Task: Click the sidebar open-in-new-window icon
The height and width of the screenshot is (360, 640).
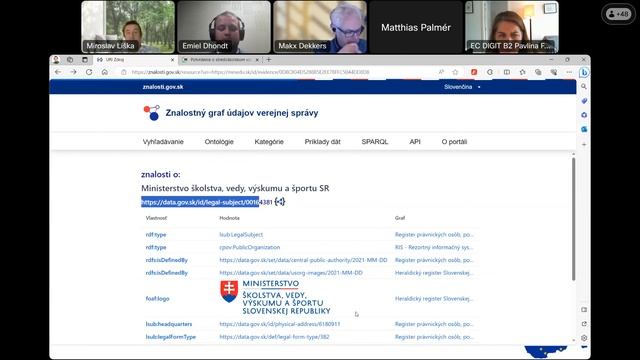Action: click(584, 324)
